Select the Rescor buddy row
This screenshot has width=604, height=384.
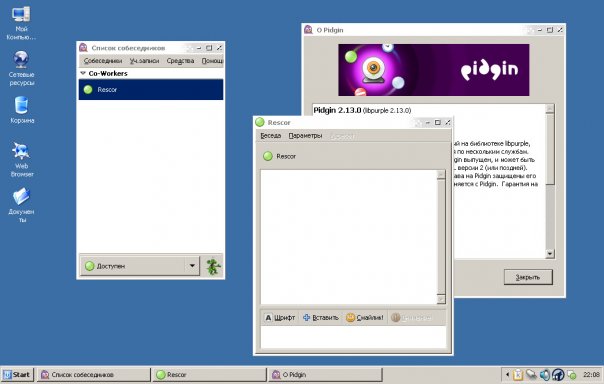point(151,90)
